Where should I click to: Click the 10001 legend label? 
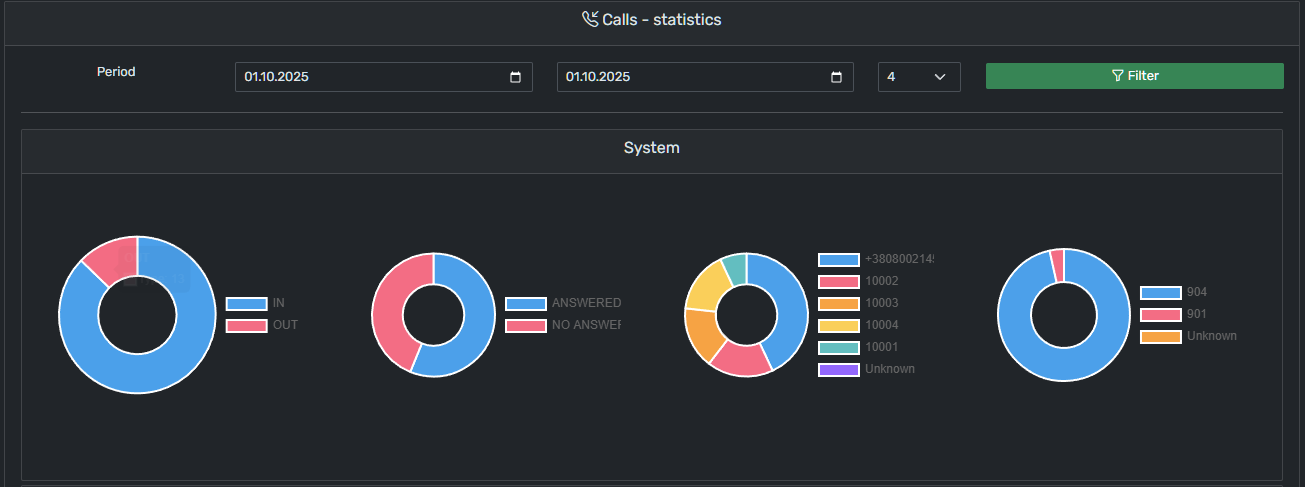881,347
